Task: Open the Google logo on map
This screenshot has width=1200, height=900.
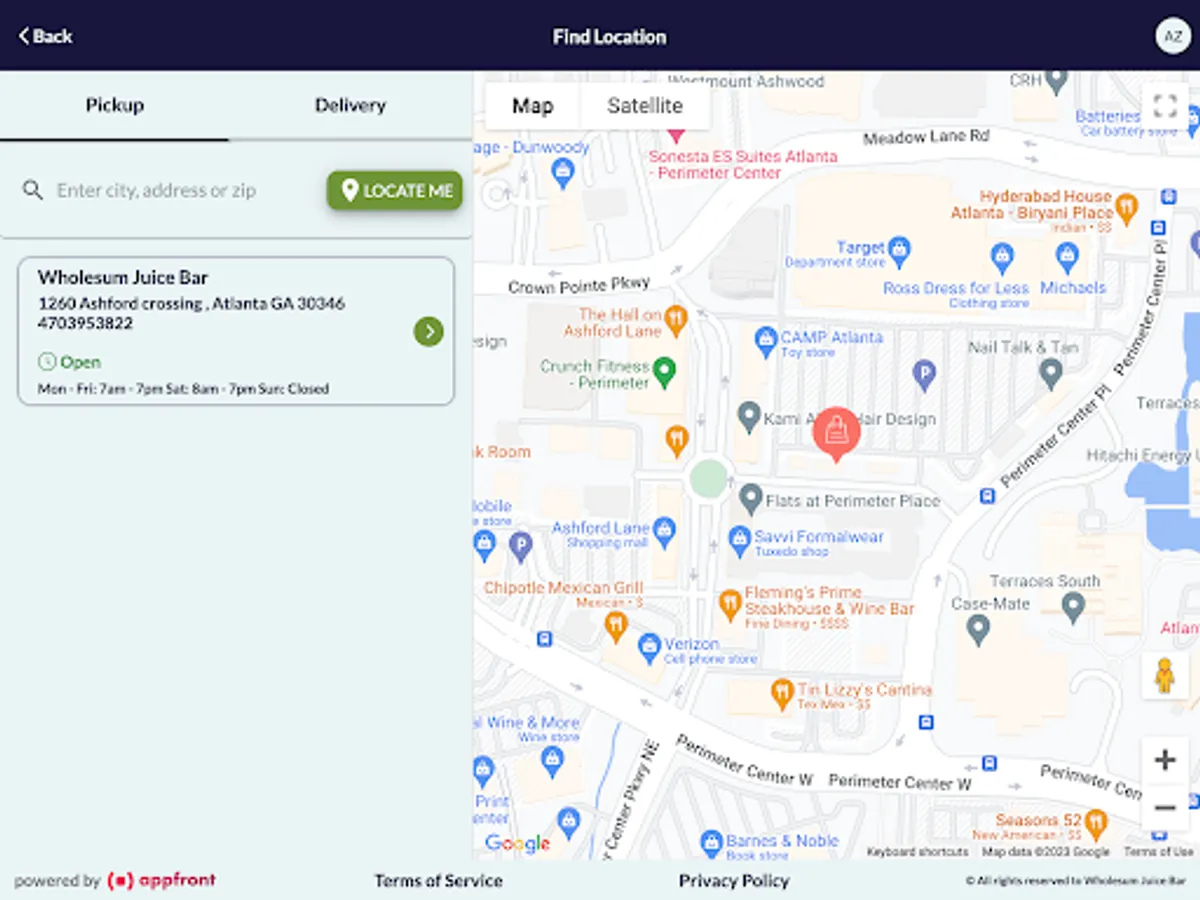Action: point(517,843)
